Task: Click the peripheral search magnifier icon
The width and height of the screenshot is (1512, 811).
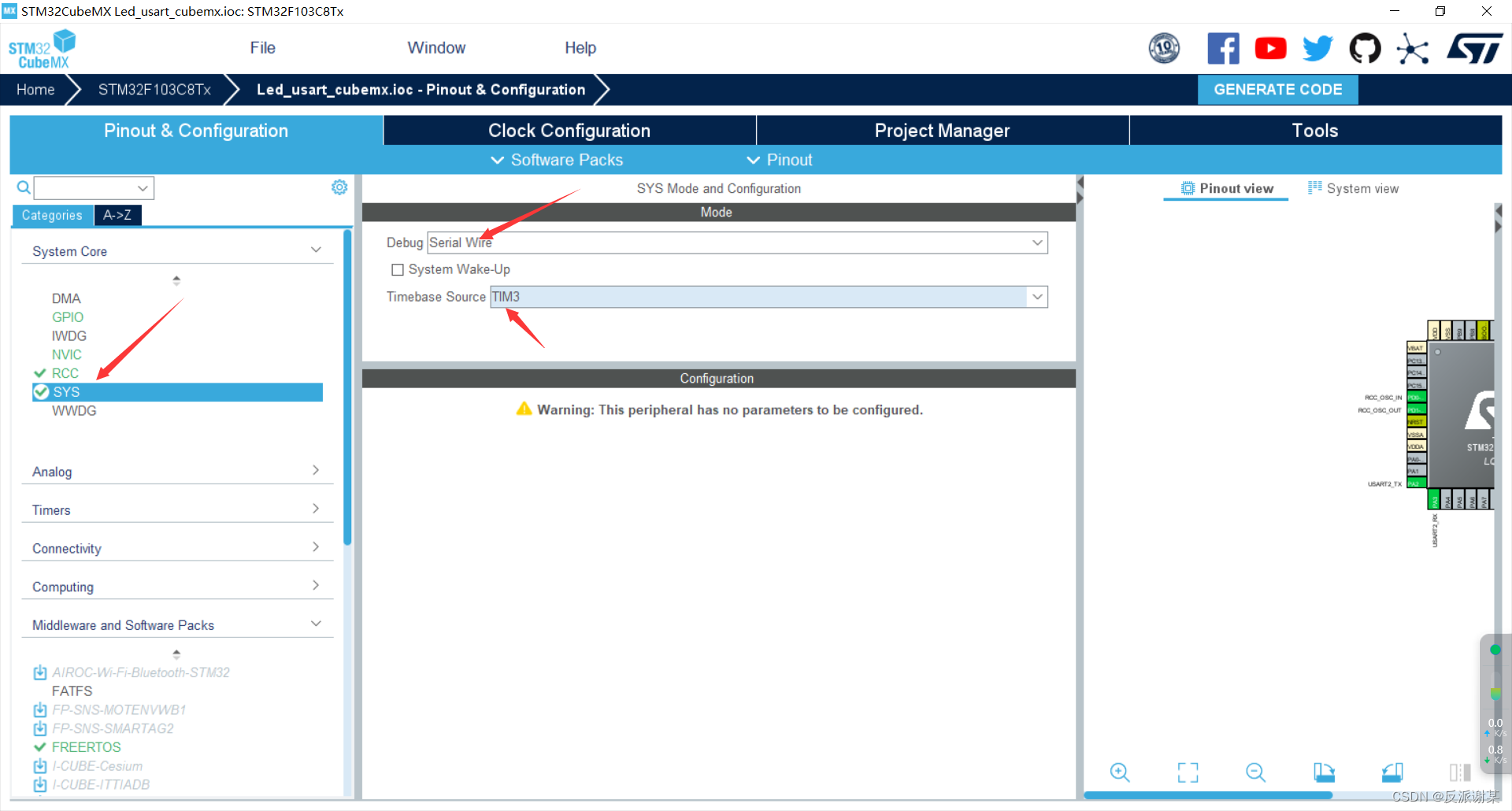Action: [24, 187]
